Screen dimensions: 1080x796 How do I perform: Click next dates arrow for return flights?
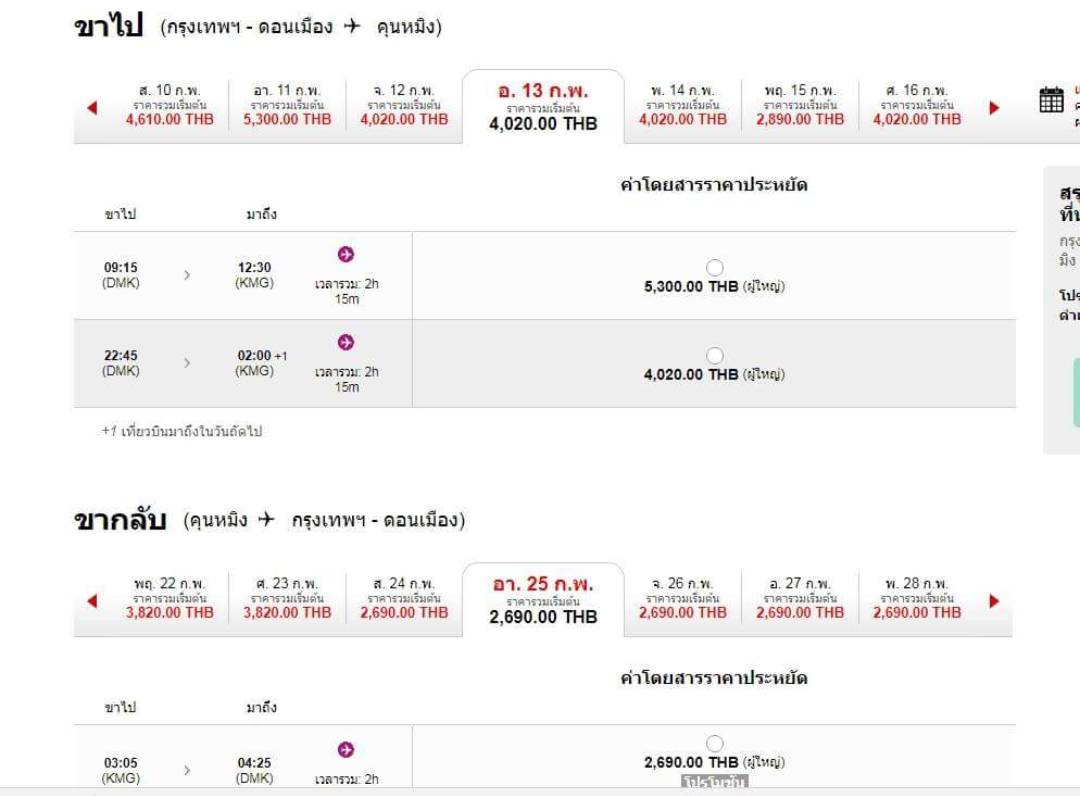coord(994,601)
